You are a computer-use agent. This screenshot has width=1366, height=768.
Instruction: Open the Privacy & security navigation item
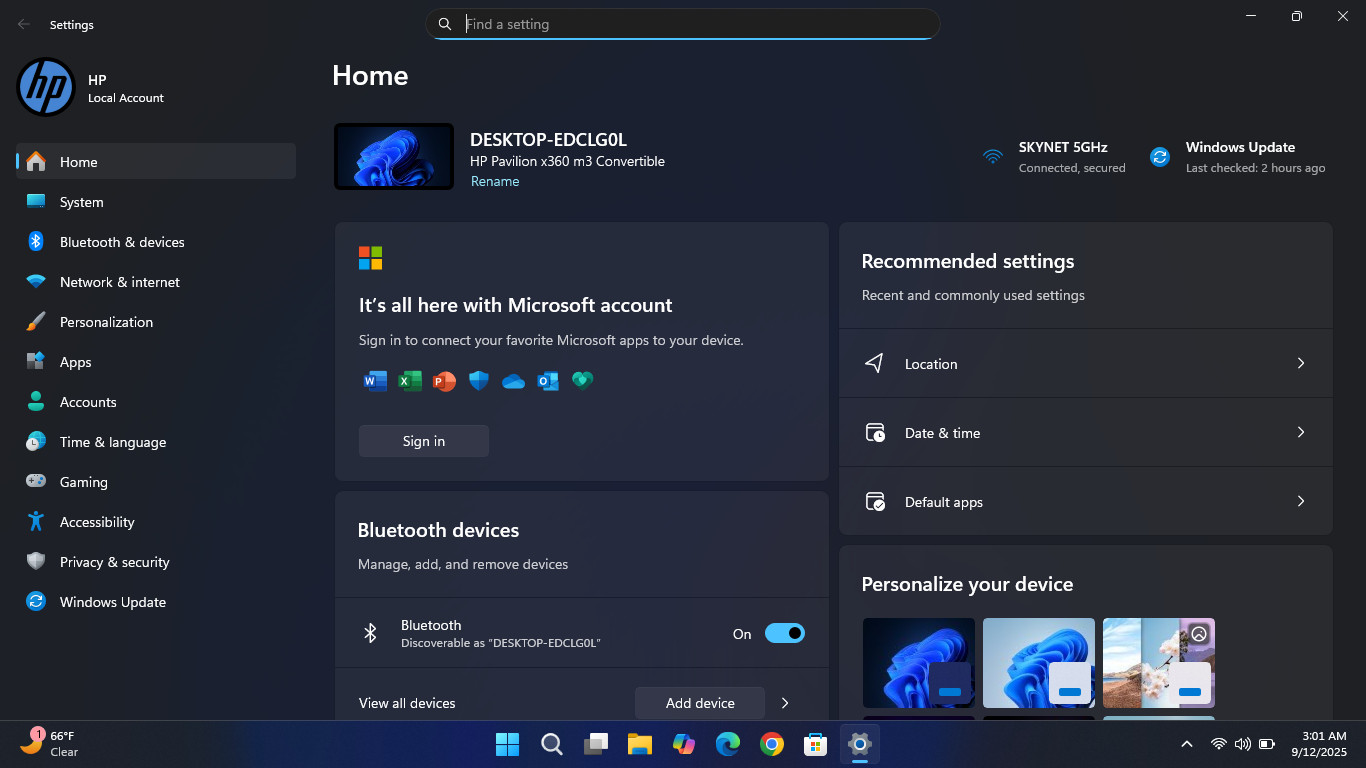[156, 561]
